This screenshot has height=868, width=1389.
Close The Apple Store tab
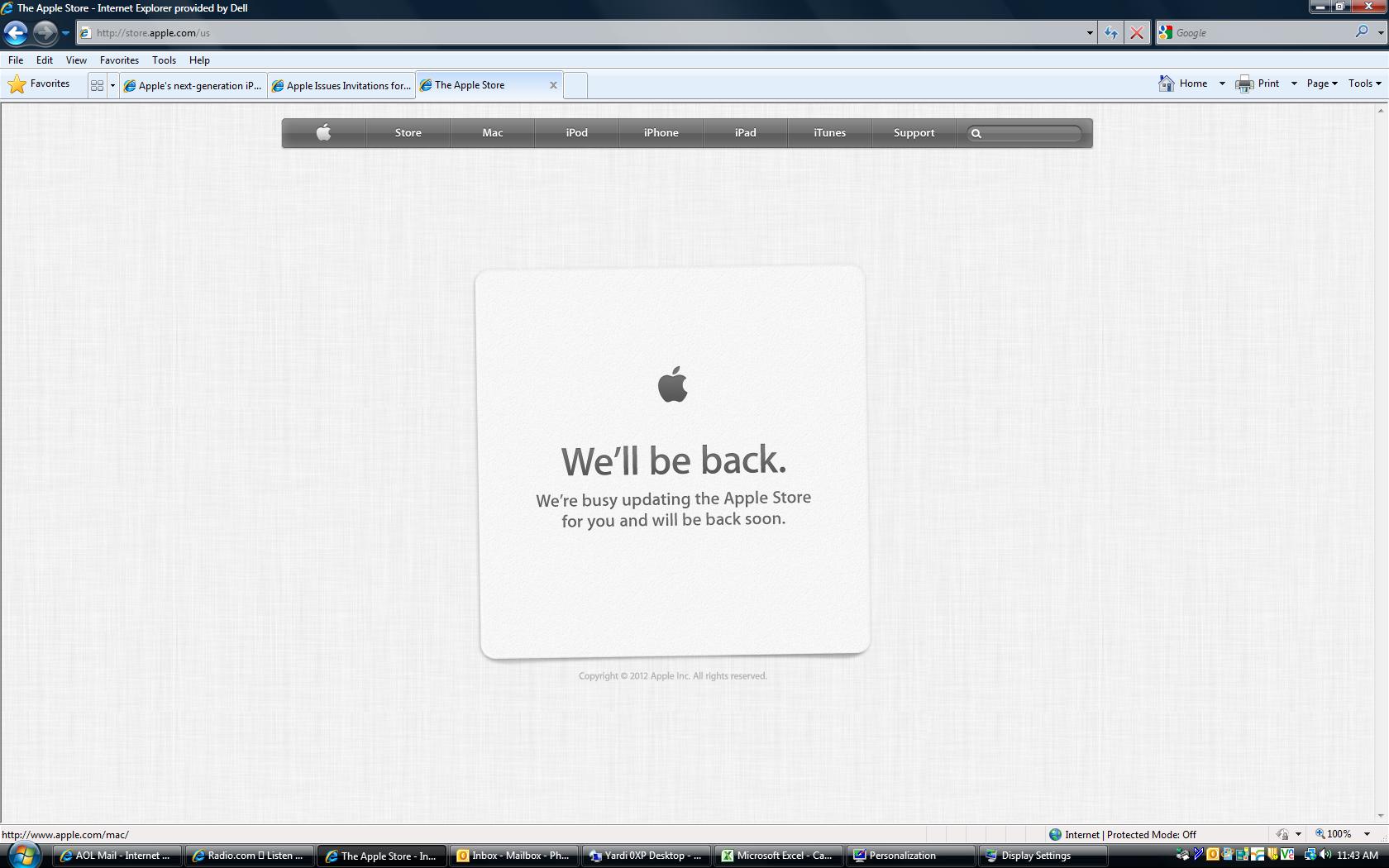(x=553, y=85)
